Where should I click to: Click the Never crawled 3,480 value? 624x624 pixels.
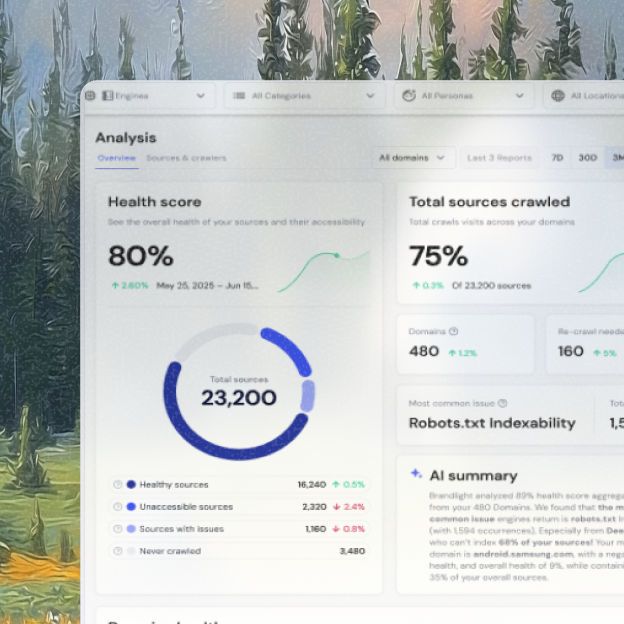coord(353,551)
